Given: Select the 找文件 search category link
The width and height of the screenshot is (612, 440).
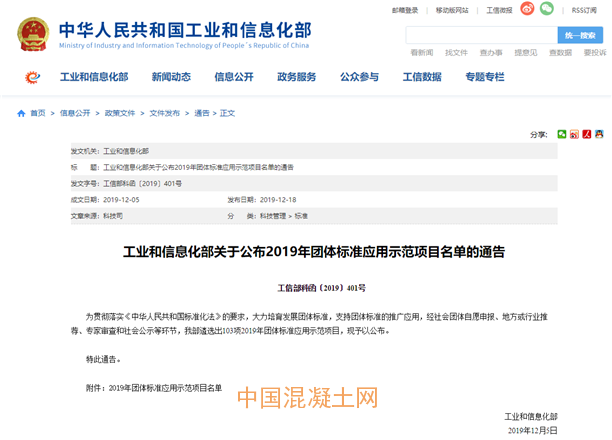Looking at the screenshot, I should pyautogui.click(x=456, y=52).
